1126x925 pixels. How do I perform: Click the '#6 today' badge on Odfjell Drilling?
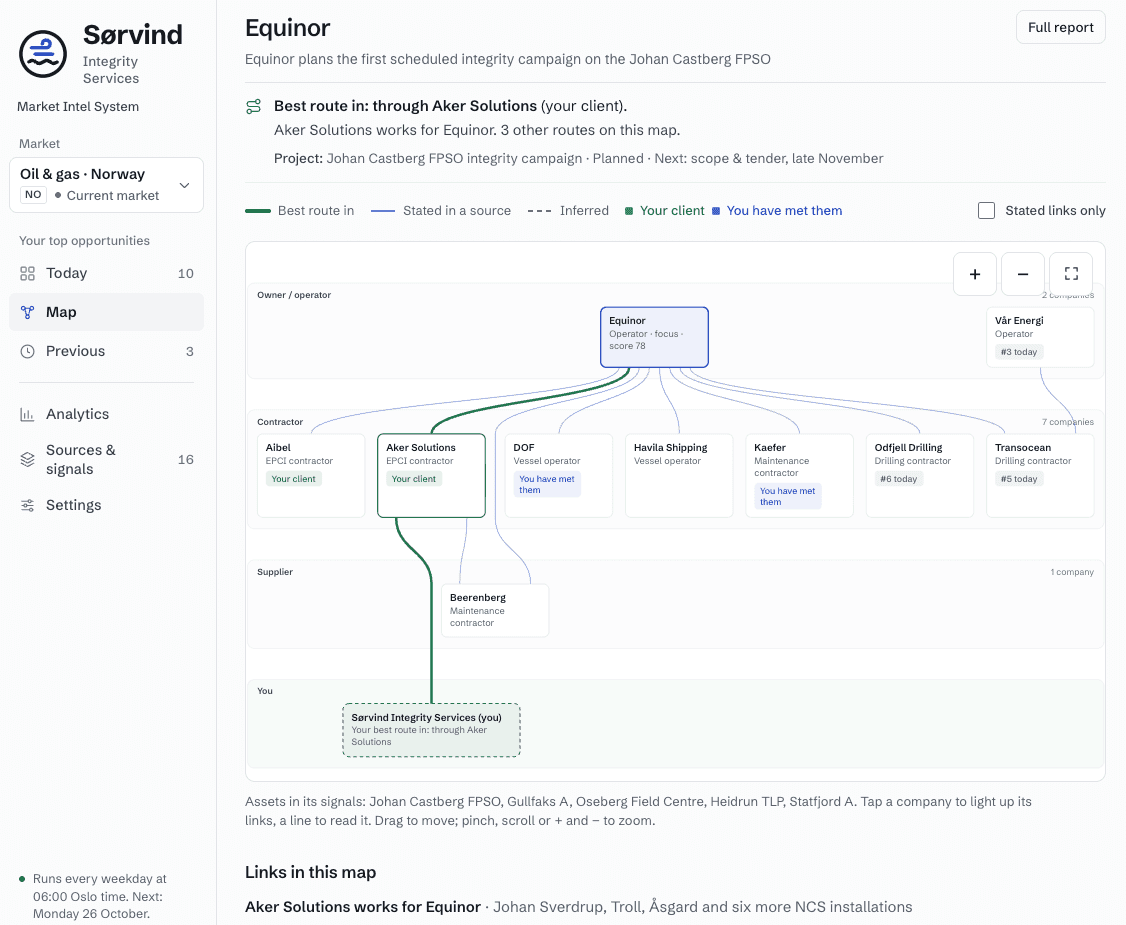click(898, 479)
